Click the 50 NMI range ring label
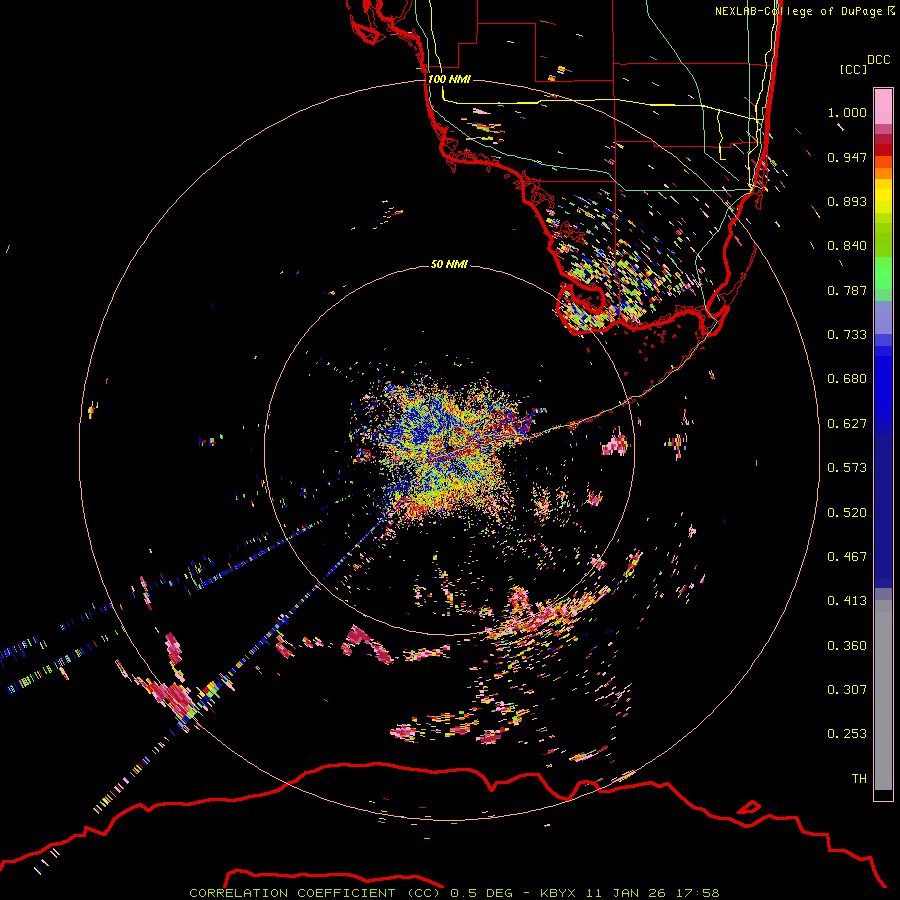 pos(449,264)
